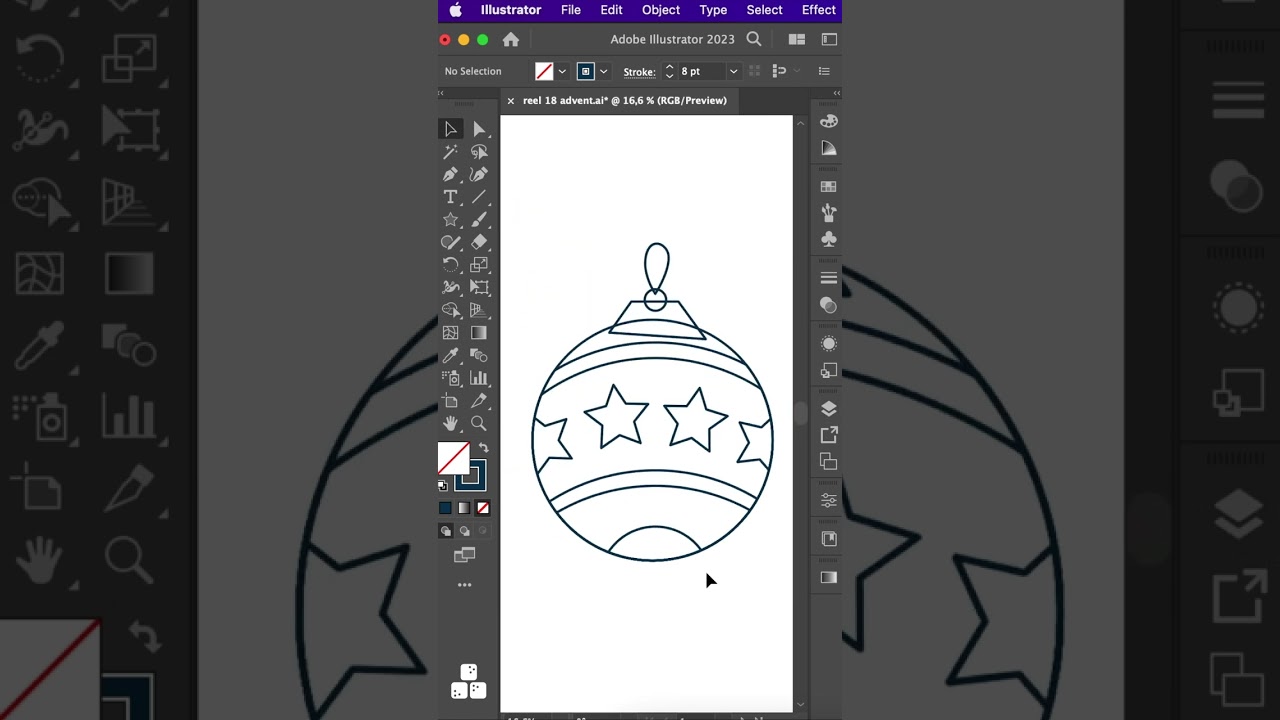Activate the Hand tool

pyautogui.click(x=451, y=424)
